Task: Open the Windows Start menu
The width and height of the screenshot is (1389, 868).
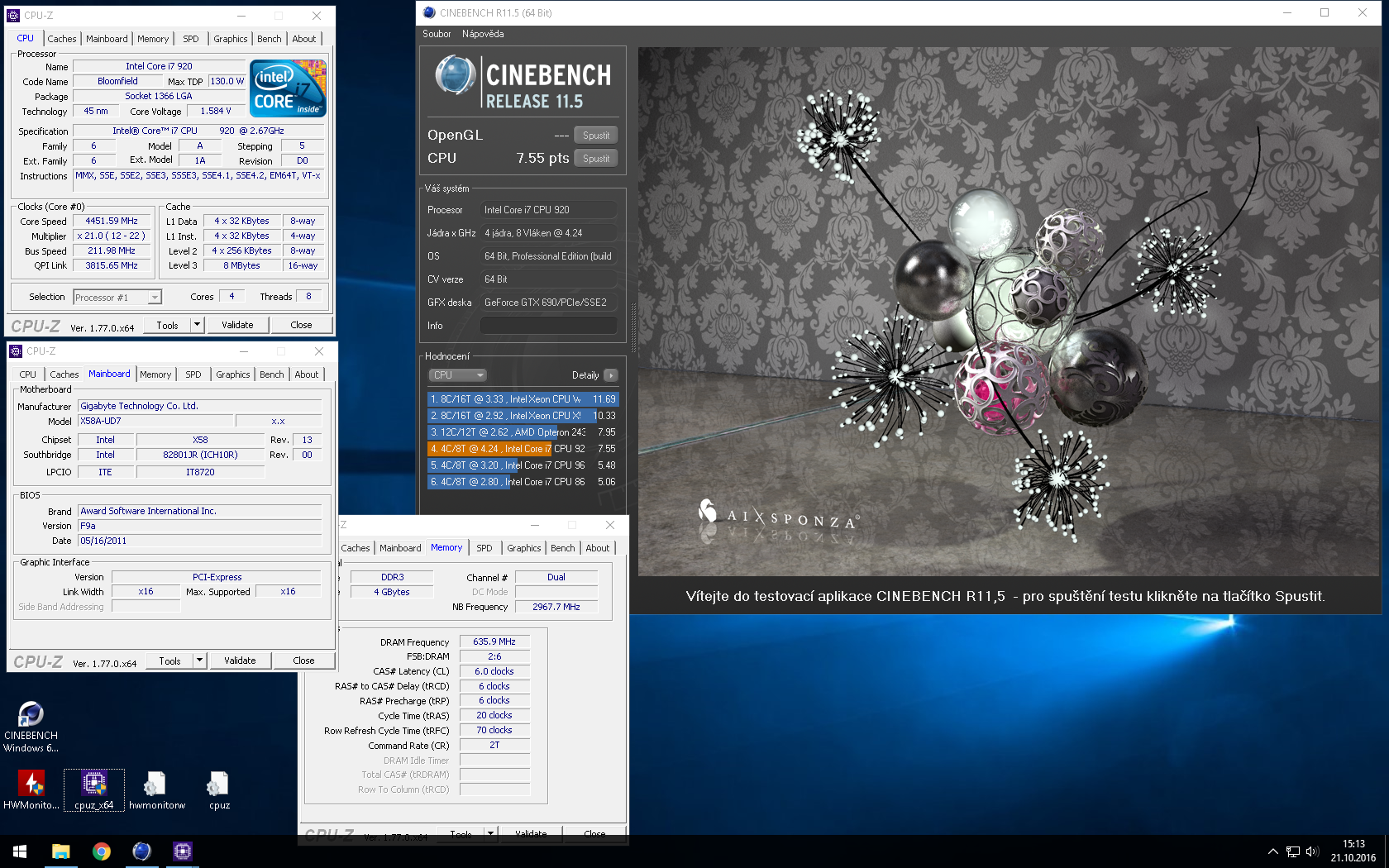Action: (20, 851)
